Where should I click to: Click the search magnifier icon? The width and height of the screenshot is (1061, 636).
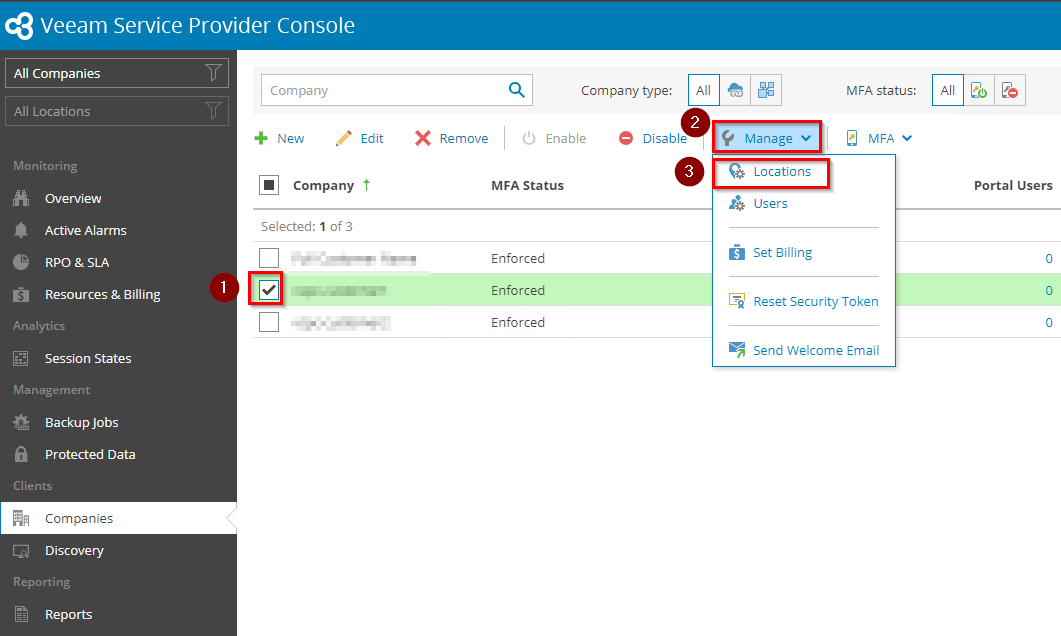click(516, 90)
